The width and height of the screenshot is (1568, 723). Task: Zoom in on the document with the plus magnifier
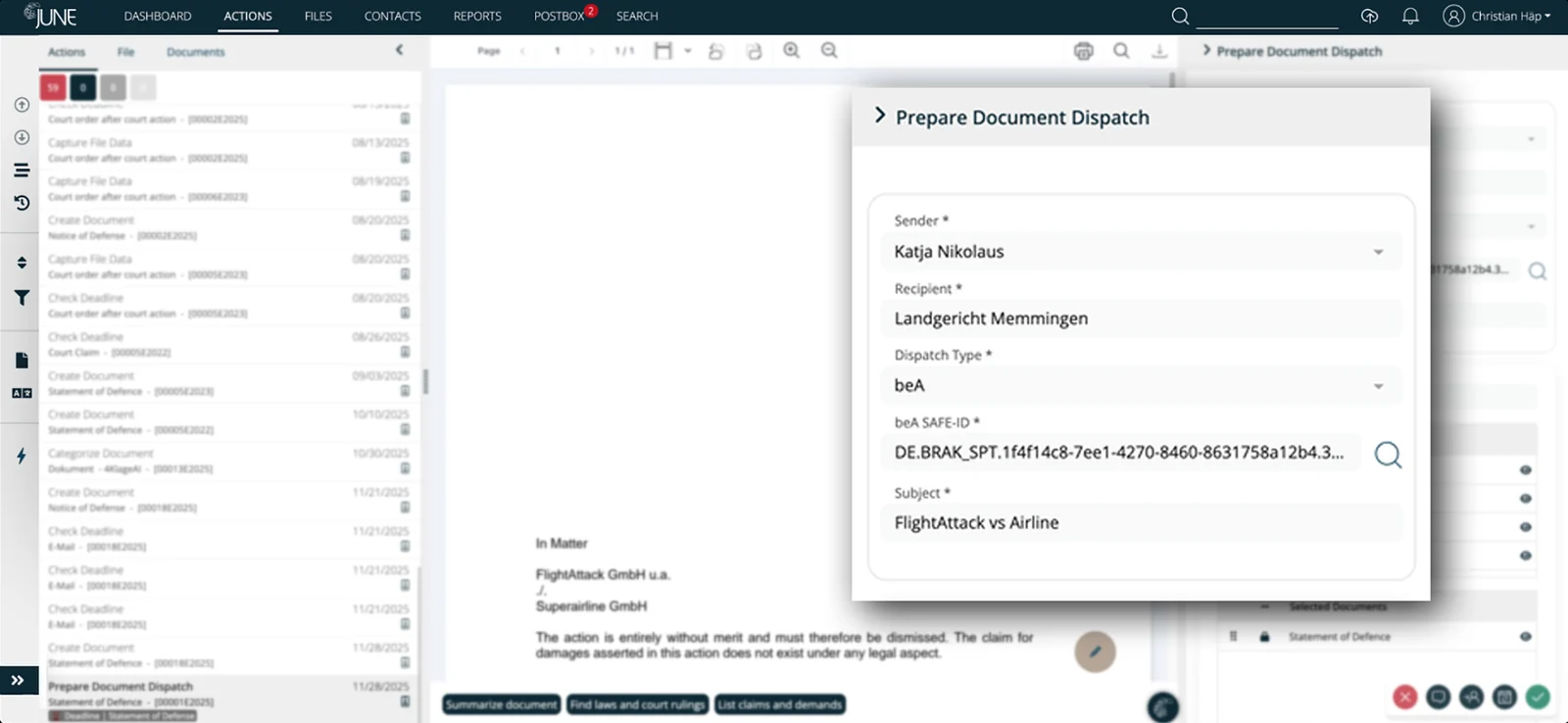click(x=792, y=51)
